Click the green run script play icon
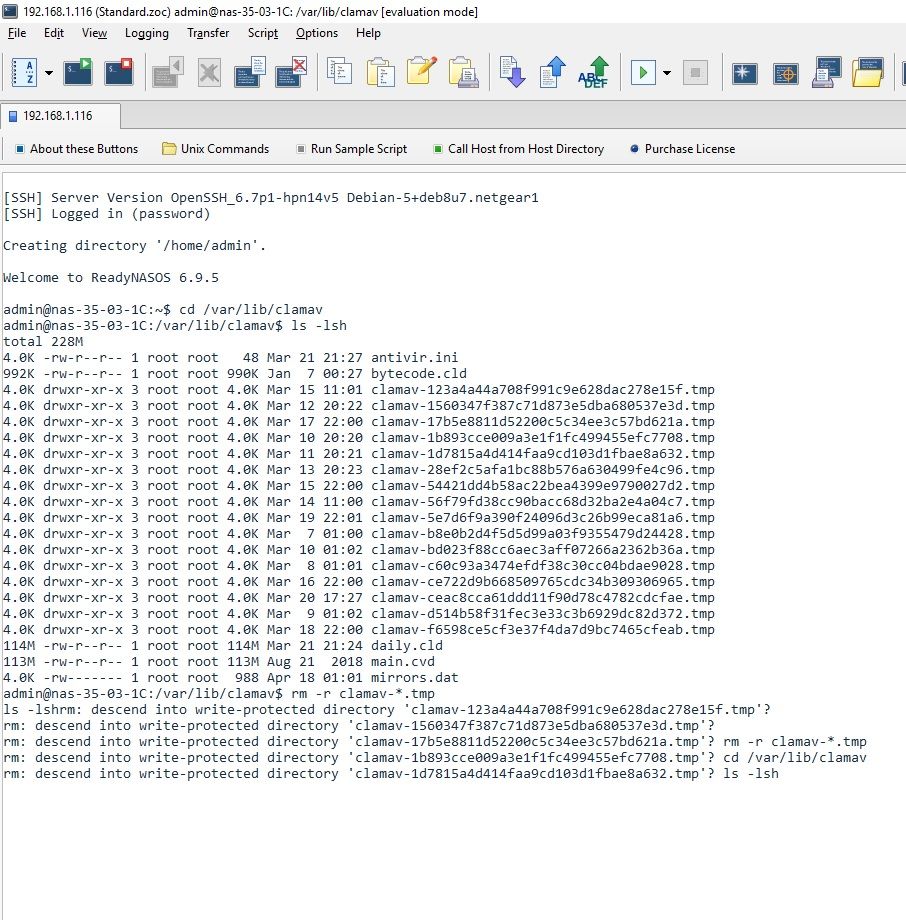Screen dimensions: 906x920 [643, 73]
